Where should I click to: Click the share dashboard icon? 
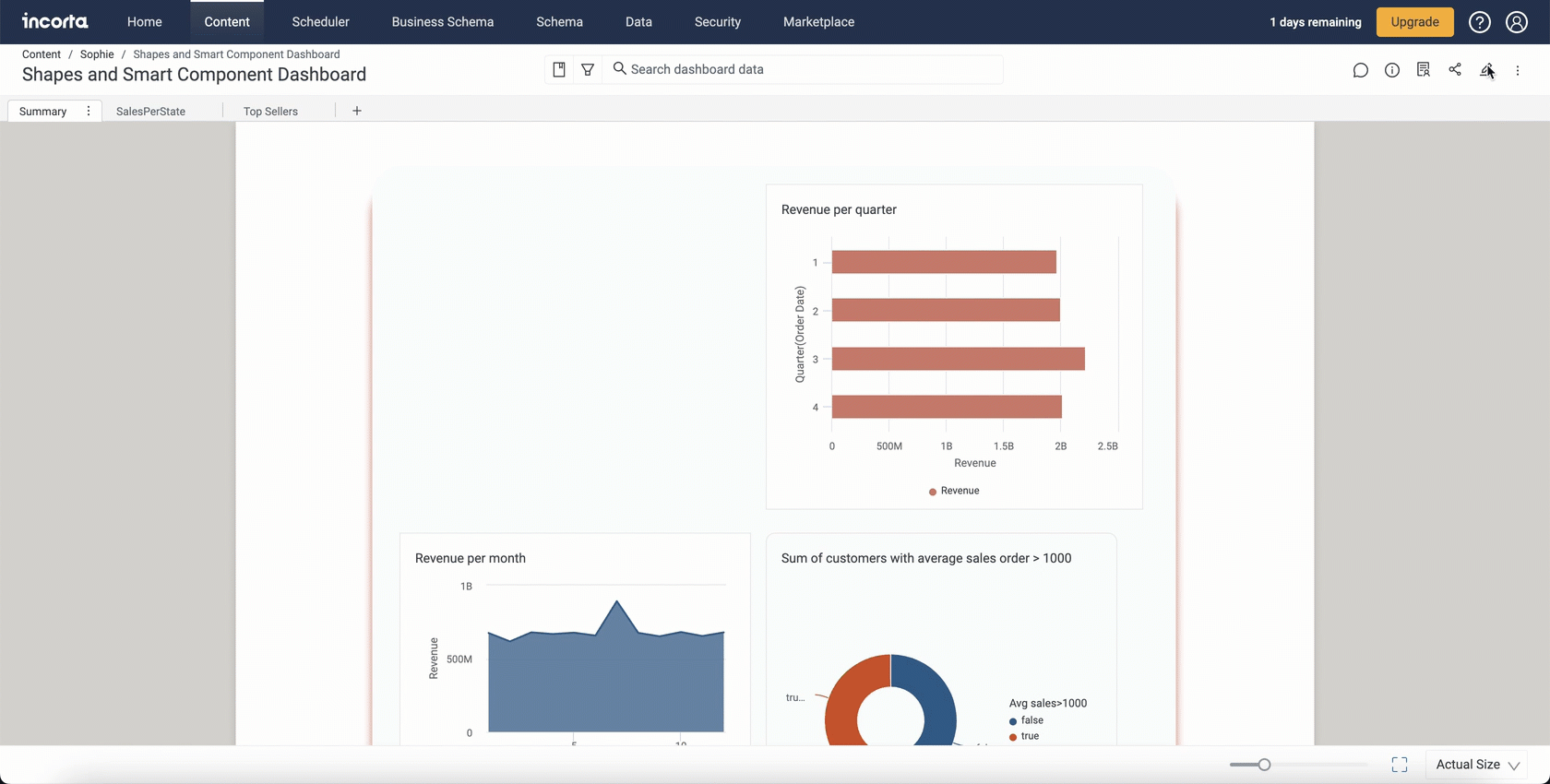point(1455,69)
